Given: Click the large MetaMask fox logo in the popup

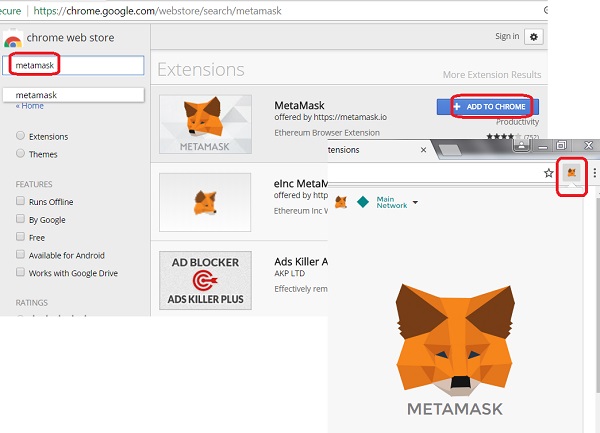Looking at the screenshot, I should (455, 340).
